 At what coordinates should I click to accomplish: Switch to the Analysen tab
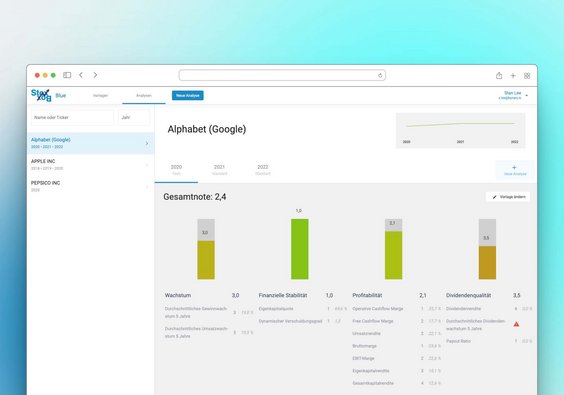coord(144,95)
